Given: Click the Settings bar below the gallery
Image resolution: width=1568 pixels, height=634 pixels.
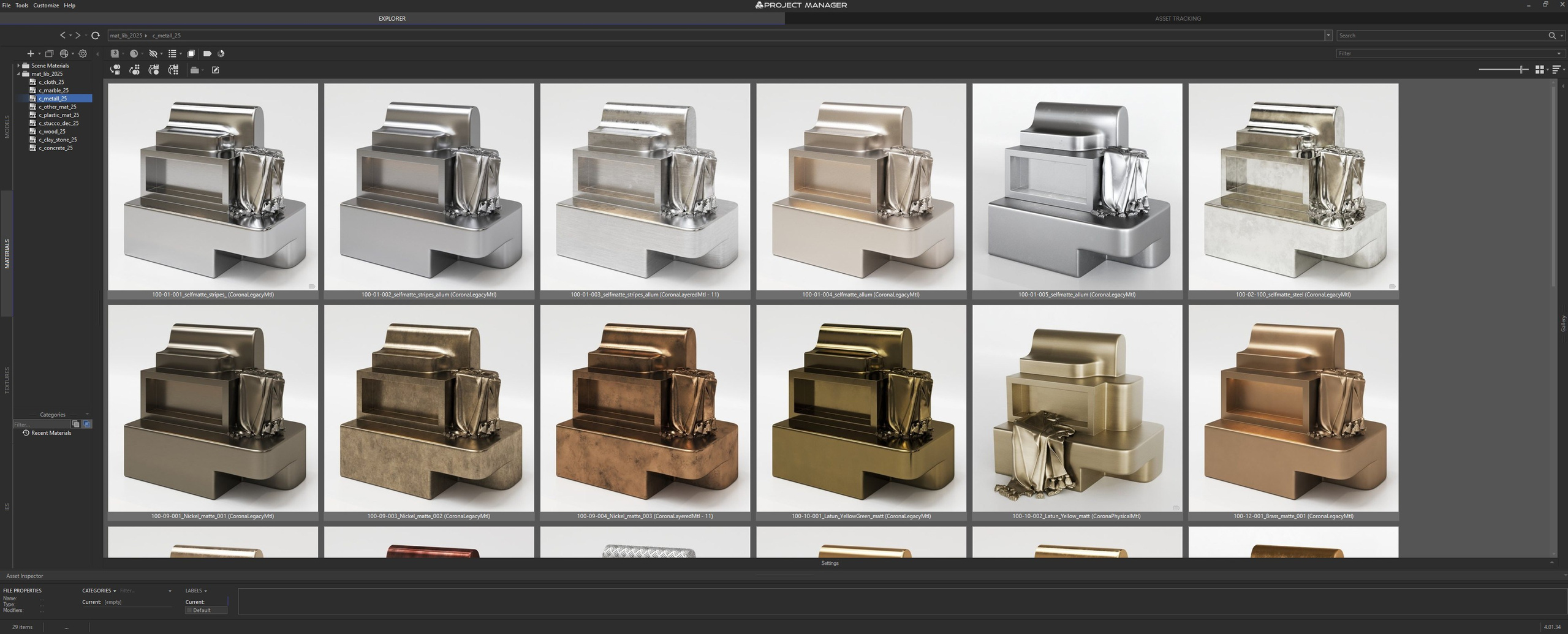Looking at the screenshot, I should pos(830,563).
